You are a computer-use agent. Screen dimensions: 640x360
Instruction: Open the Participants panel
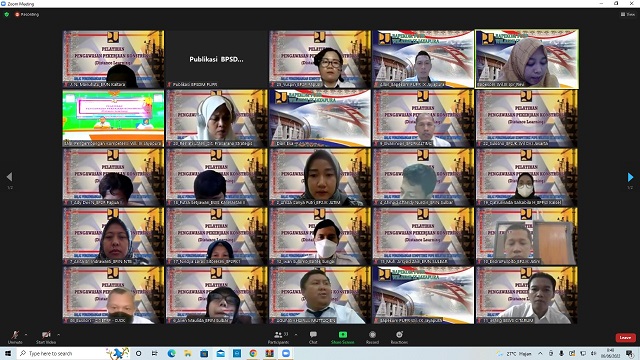point(279,337)
